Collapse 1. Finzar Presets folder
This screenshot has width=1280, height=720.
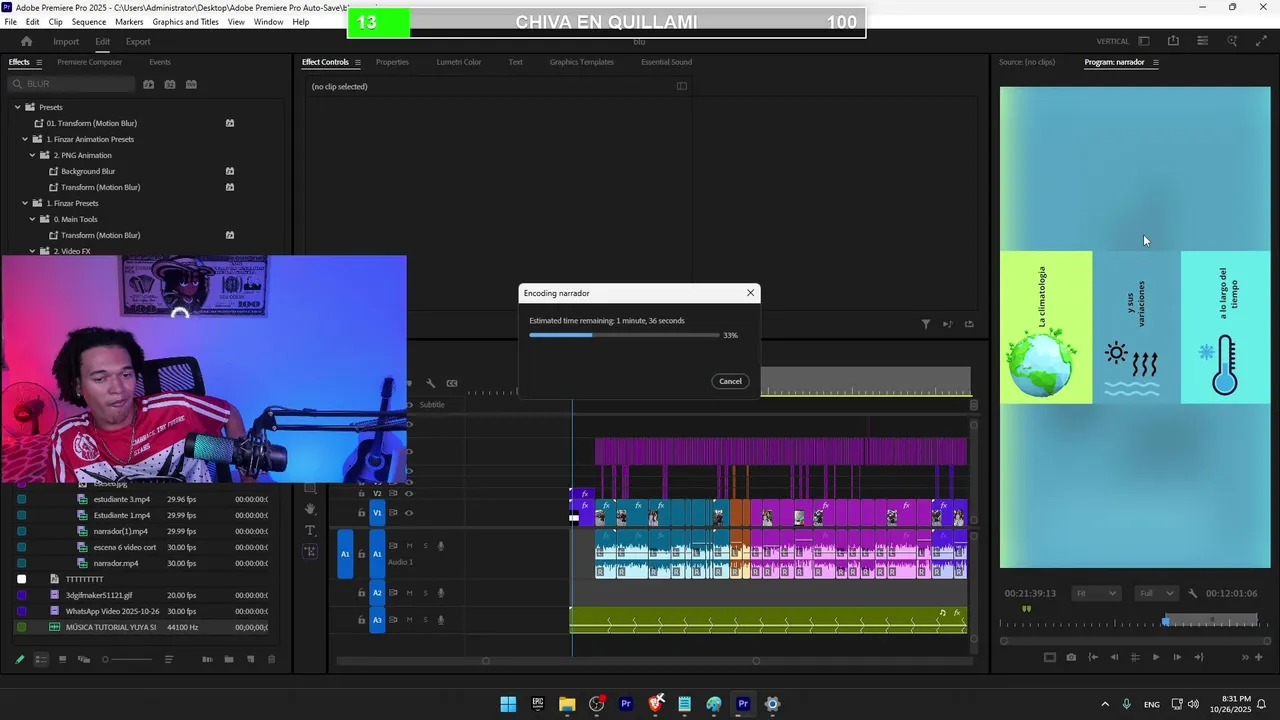pos(25,203)
